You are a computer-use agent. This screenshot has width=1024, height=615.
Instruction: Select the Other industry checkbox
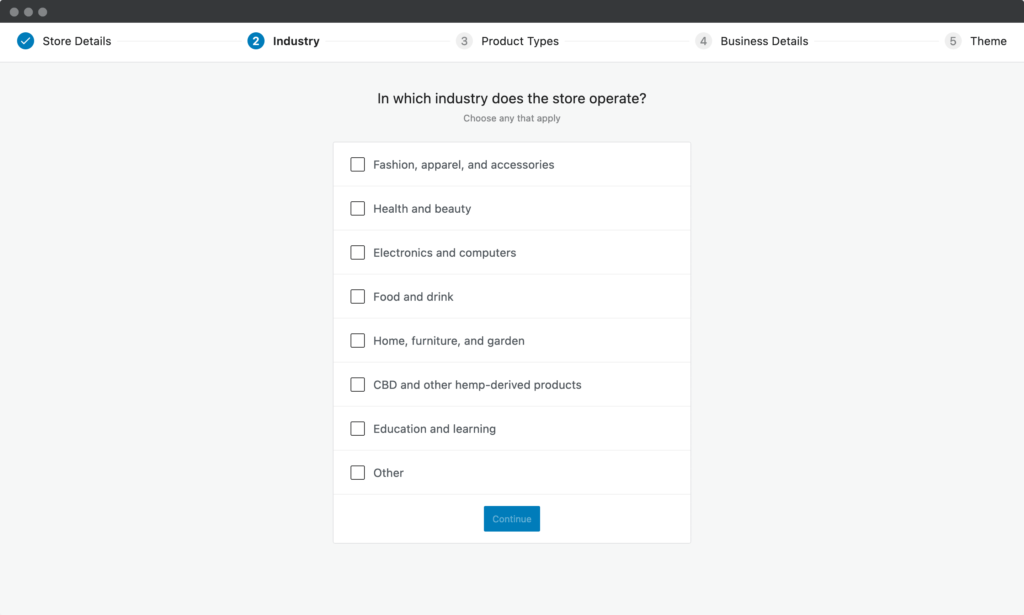[x=358, y=473]
